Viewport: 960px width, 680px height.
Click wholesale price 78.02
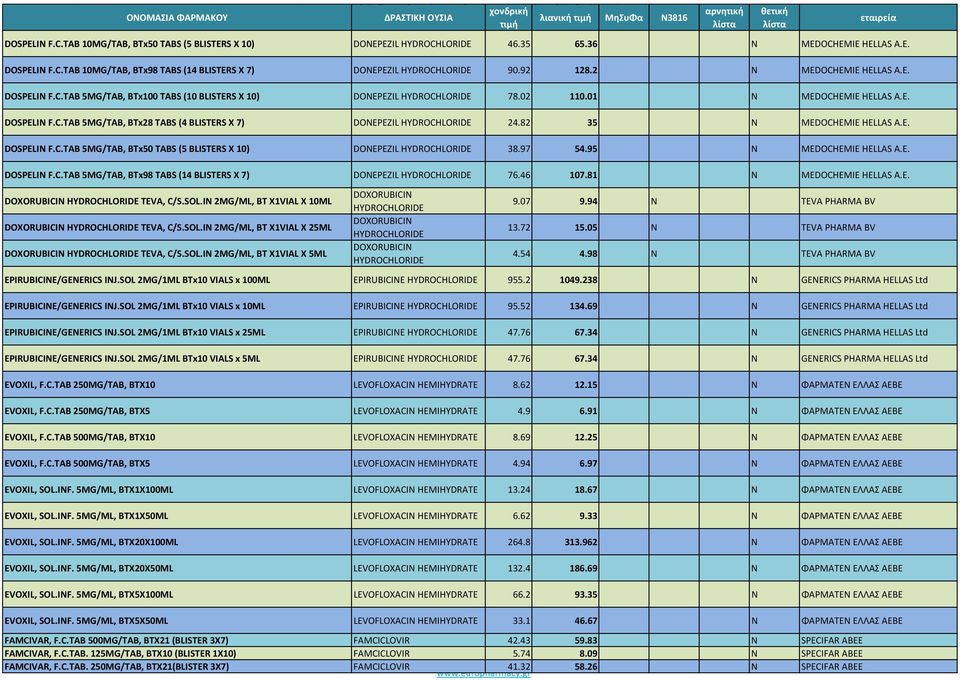[519, 97]
